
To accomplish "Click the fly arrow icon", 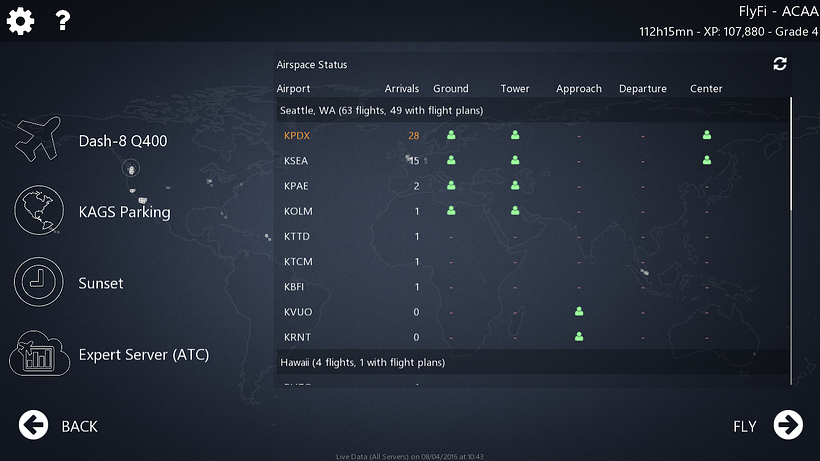I will tap(788, 425).
